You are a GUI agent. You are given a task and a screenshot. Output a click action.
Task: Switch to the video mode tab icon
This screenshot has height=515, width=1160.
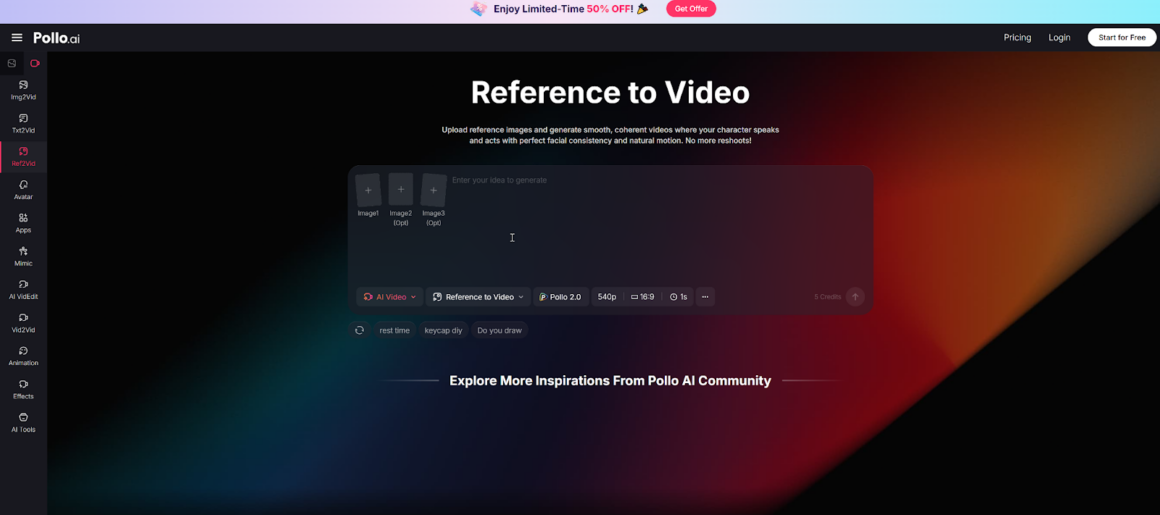[35, 63]
